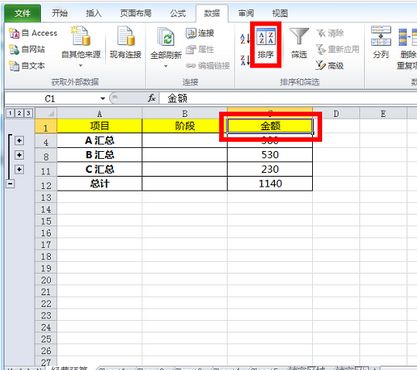
Task: Click the 全部刷新 refresh all icon
Action: (x=166, y=38)
